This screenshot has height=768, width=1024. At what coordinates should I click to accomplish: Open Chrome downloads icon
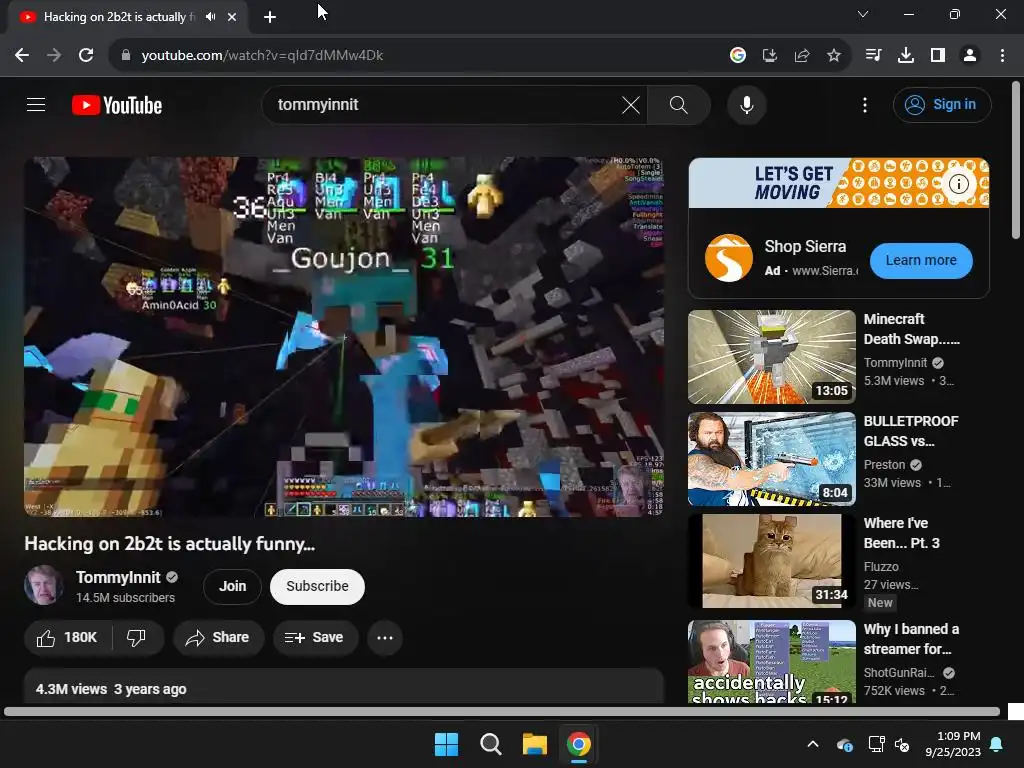(905, 56)
